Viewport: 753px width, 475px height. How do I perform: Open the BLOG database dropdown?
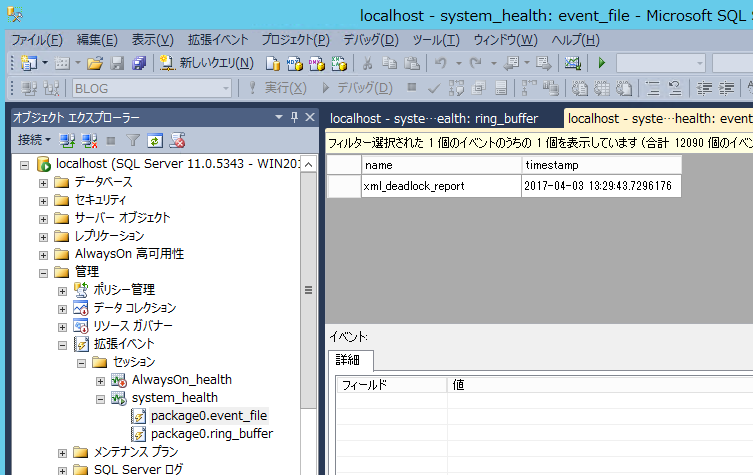tap(226, 88)
